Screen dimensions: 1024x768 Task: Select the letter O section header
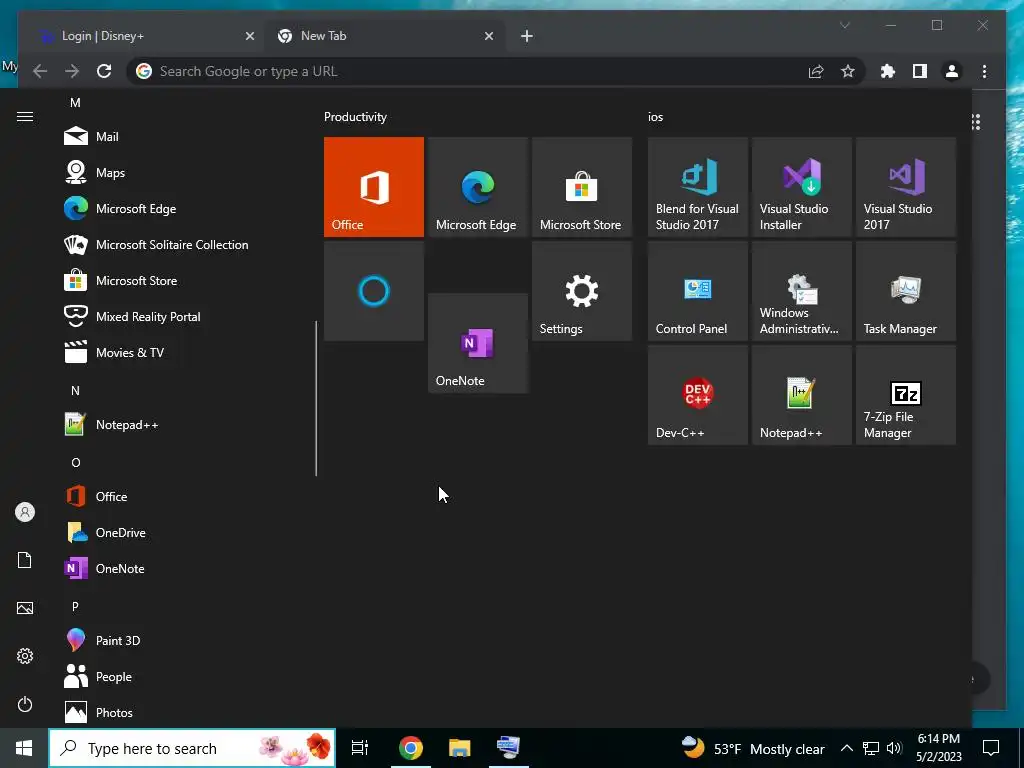[x=75, y=462]
